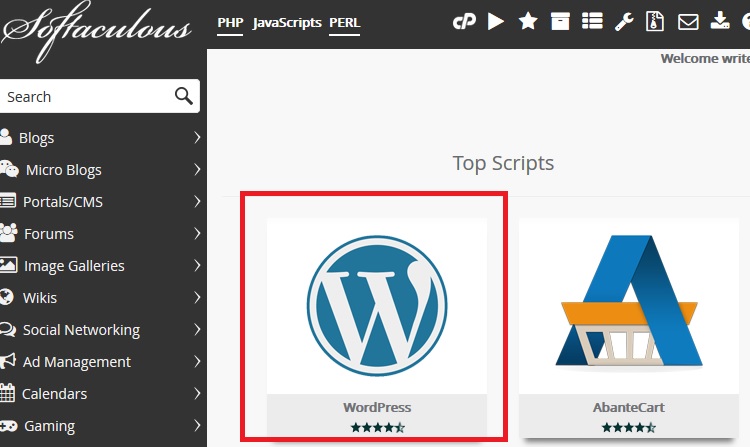
Task: Select the AbanteCart logo thumbnail
Action: [629, 306]
